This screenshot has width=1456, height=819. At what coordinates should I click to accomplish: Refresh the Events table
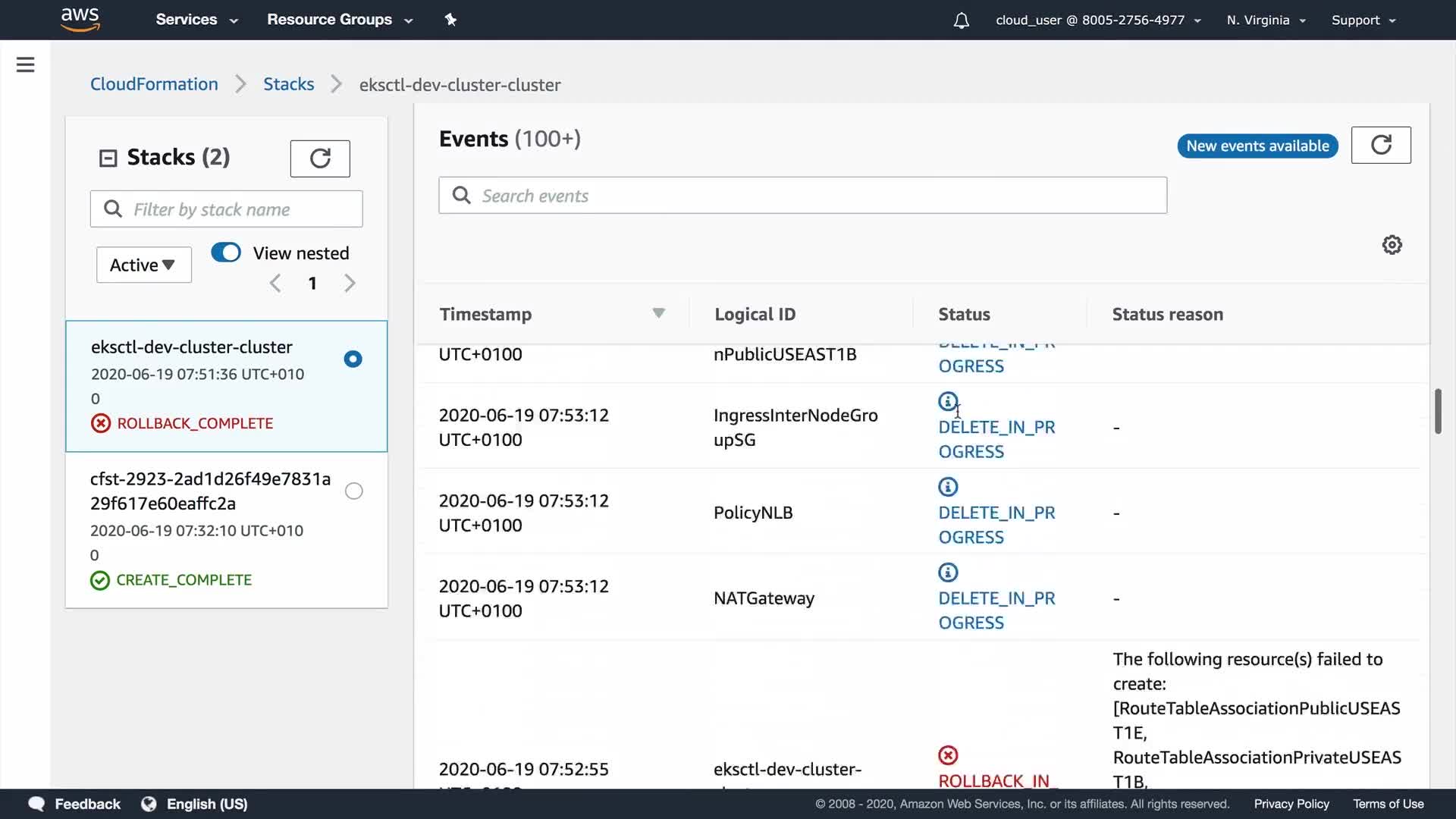(1380, 145)
